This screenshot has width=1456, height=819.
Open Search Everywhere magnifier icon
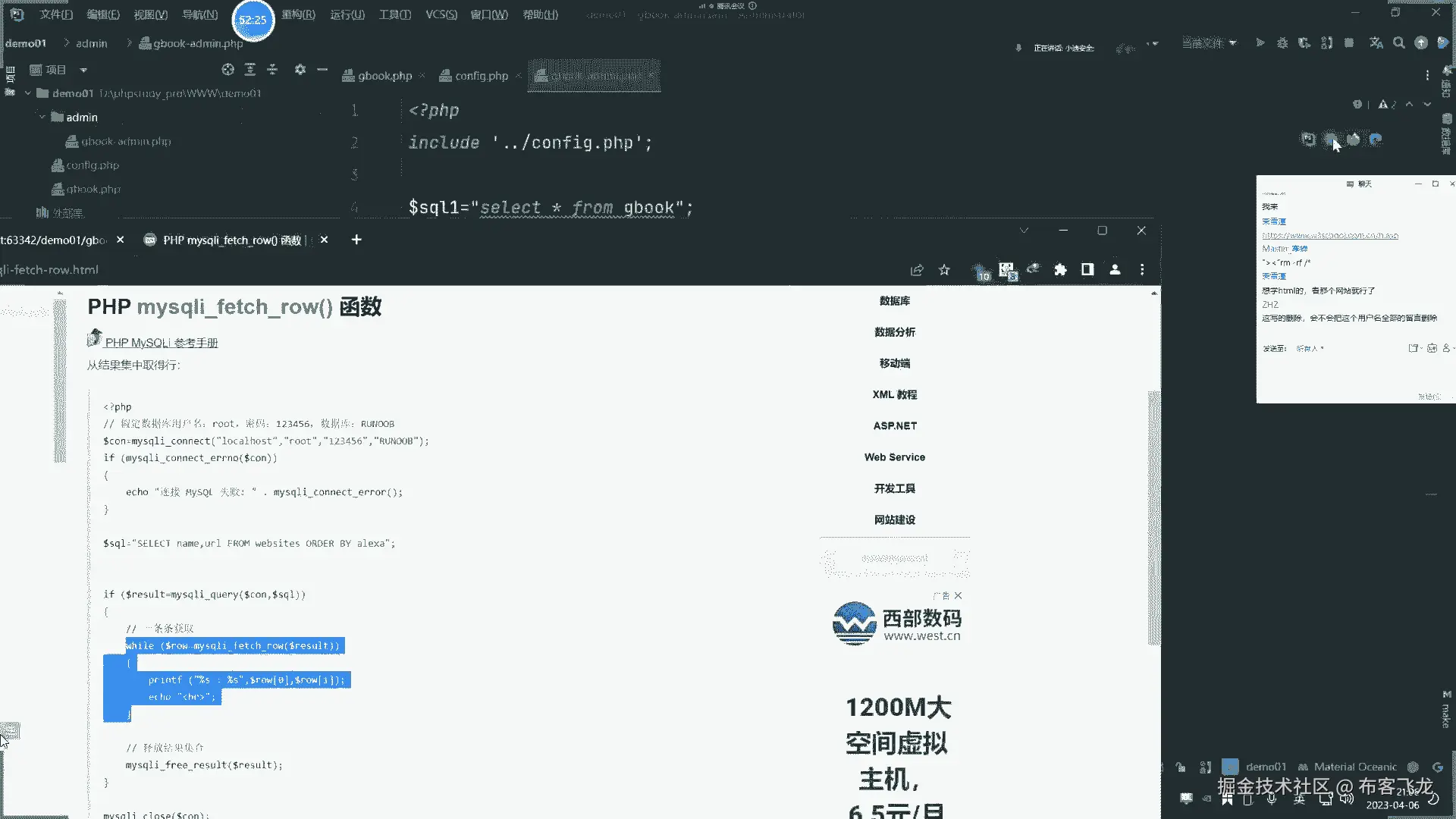pos(1399,43)
